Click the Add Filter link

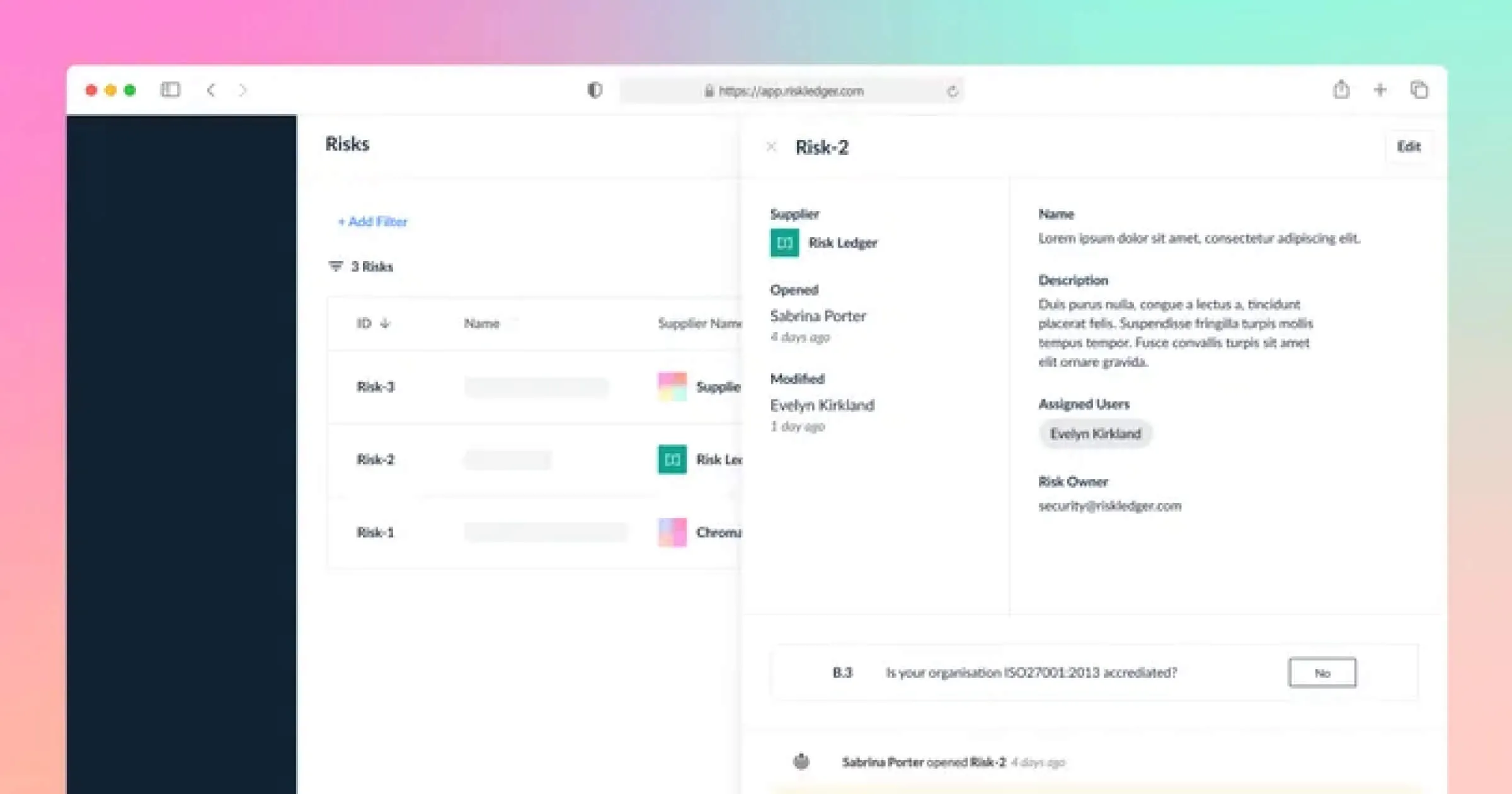[x=372, y=221]
